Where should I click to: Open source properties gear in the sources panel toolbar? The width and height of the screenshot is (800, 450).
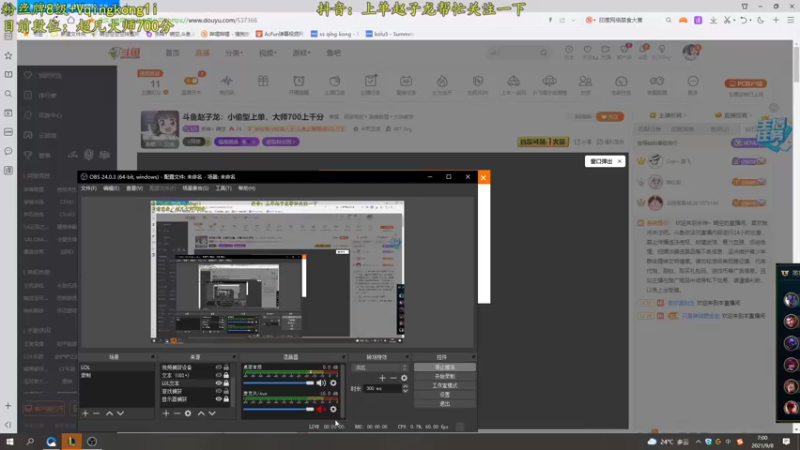click(x=188, y=413)
